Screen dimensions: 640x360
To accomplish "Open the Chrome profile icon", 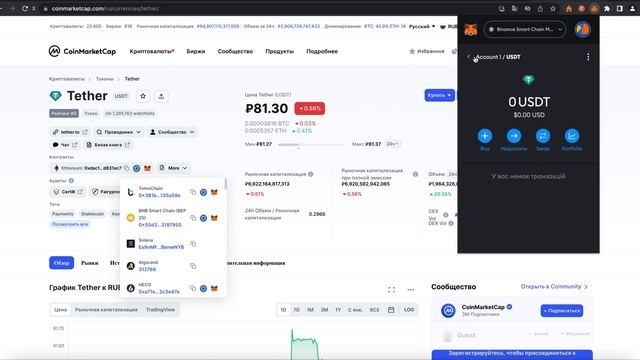I will (632, 9).
